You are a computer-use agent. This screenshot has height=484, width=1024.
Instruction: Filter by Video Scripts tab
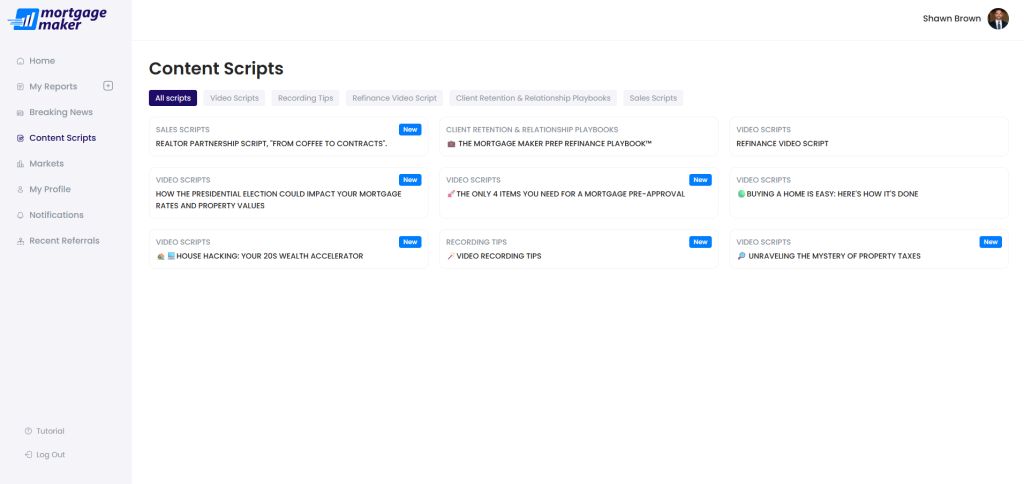[x=234, y=98]
